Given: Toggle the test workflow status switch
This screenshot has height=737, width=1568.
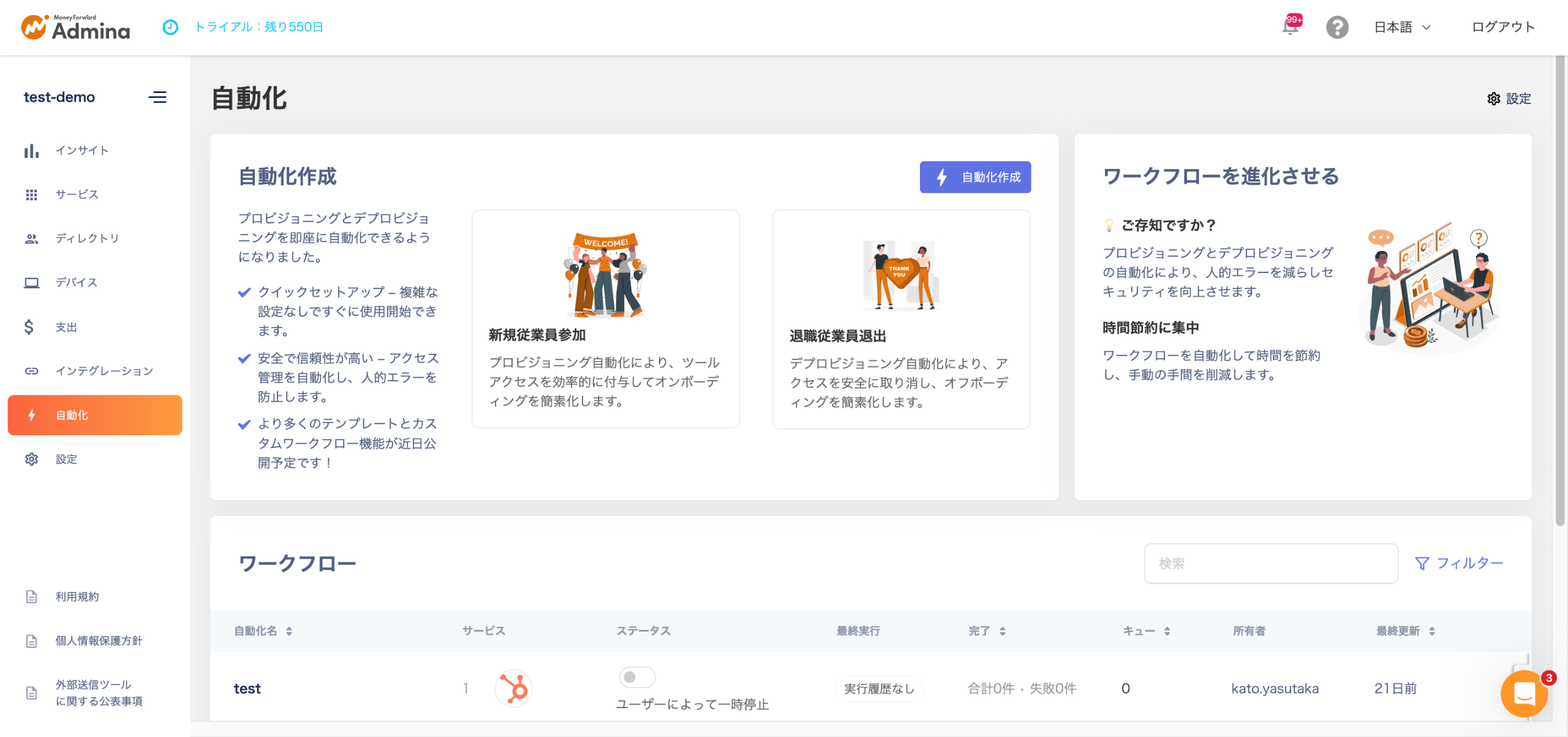Looking at the screenshot, I should click(637, 677).
